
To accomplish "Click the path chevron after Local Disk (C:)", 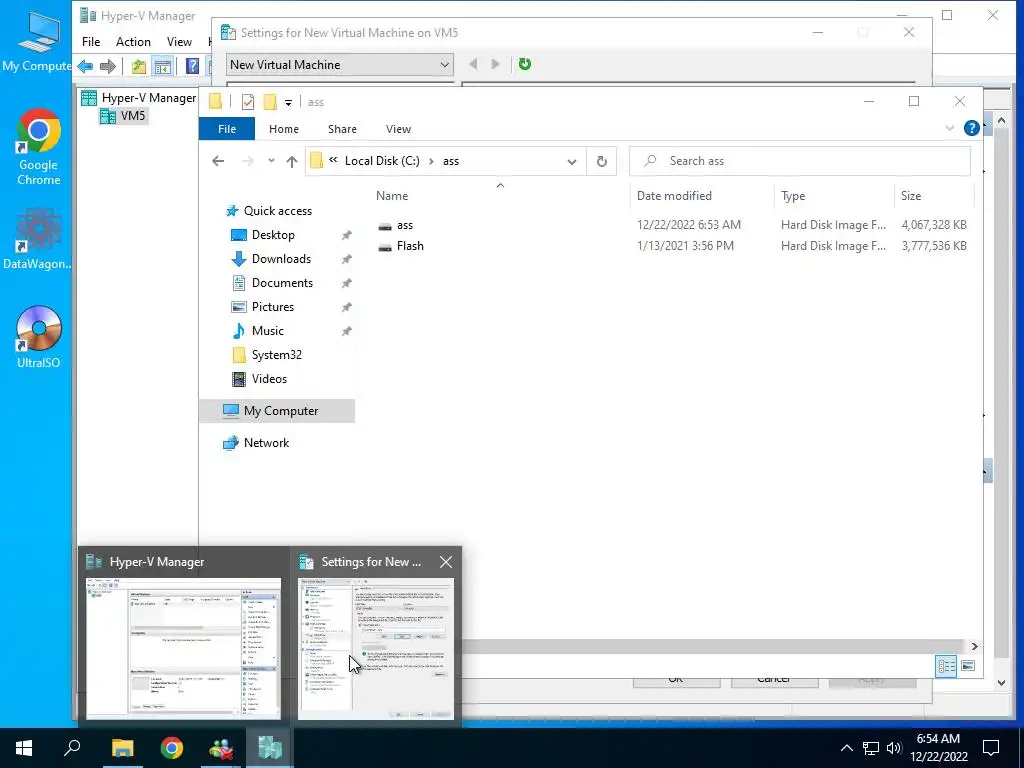I will coord(431,161).
